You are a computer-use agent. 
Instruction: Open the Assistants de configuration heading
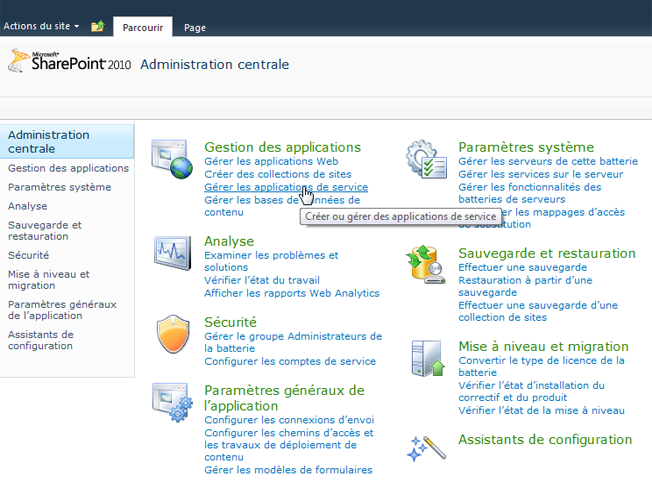click(545, 440)
